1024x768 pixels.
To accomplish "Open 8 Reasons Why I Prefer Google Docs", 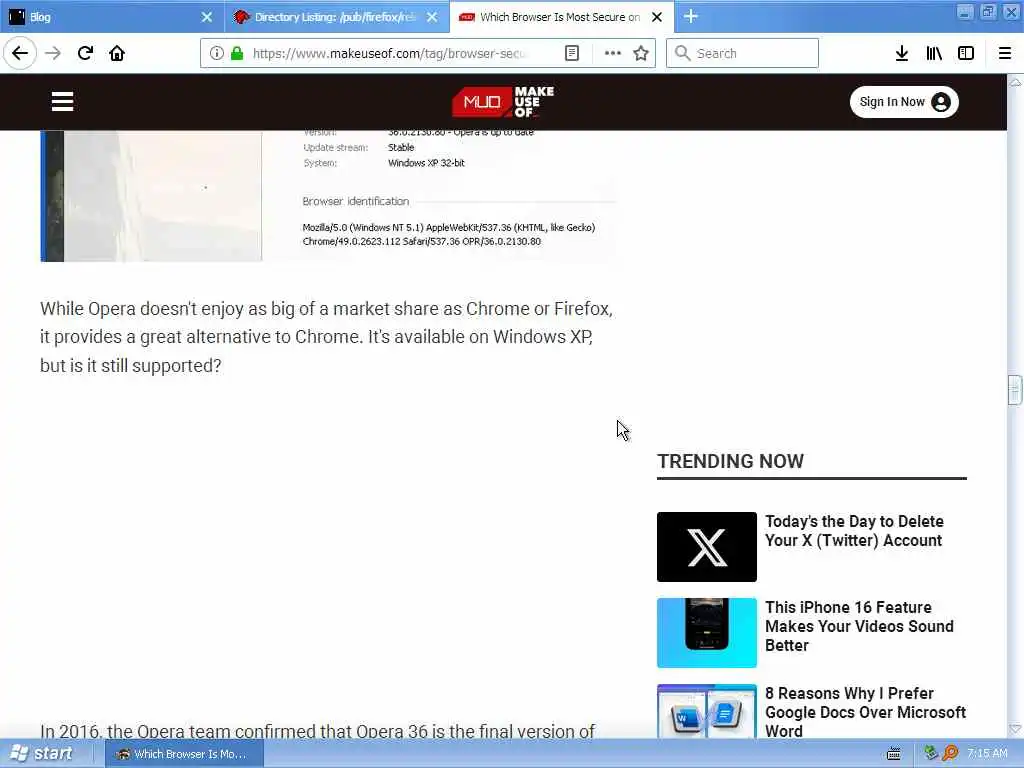I will tap(865, 712).
